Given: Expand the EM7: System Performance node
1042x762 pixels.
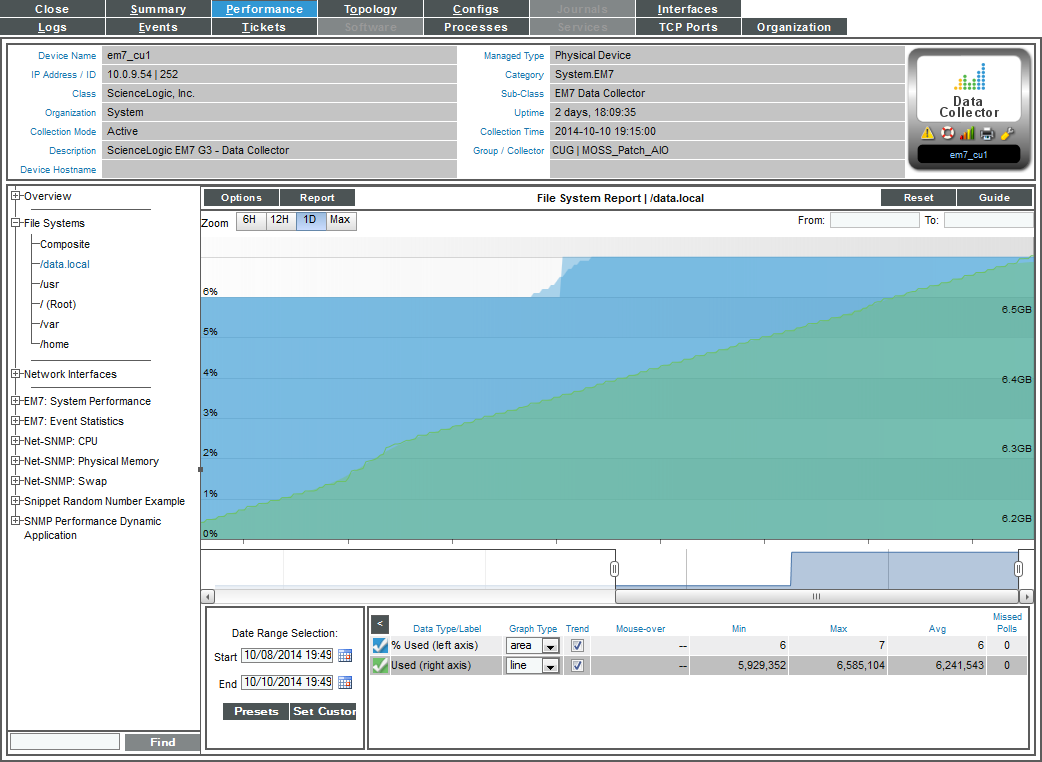Looking at the screenshot, I should tap(16, 401).
